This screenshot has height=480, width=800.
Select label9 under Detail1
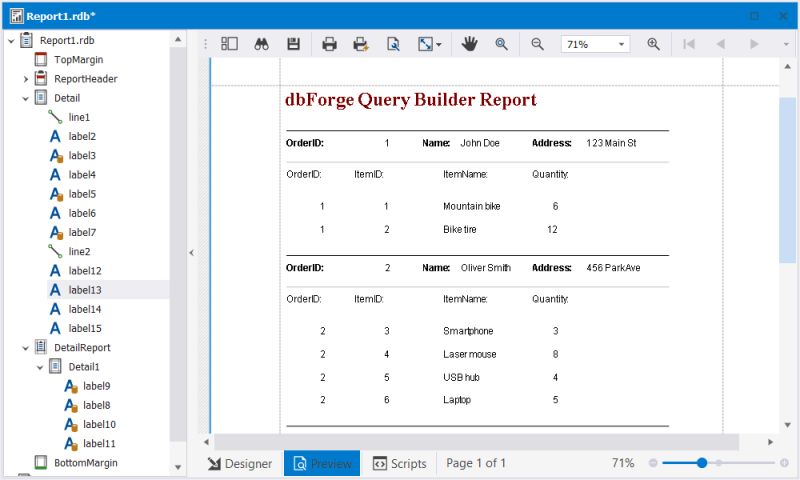click(96, 386)
